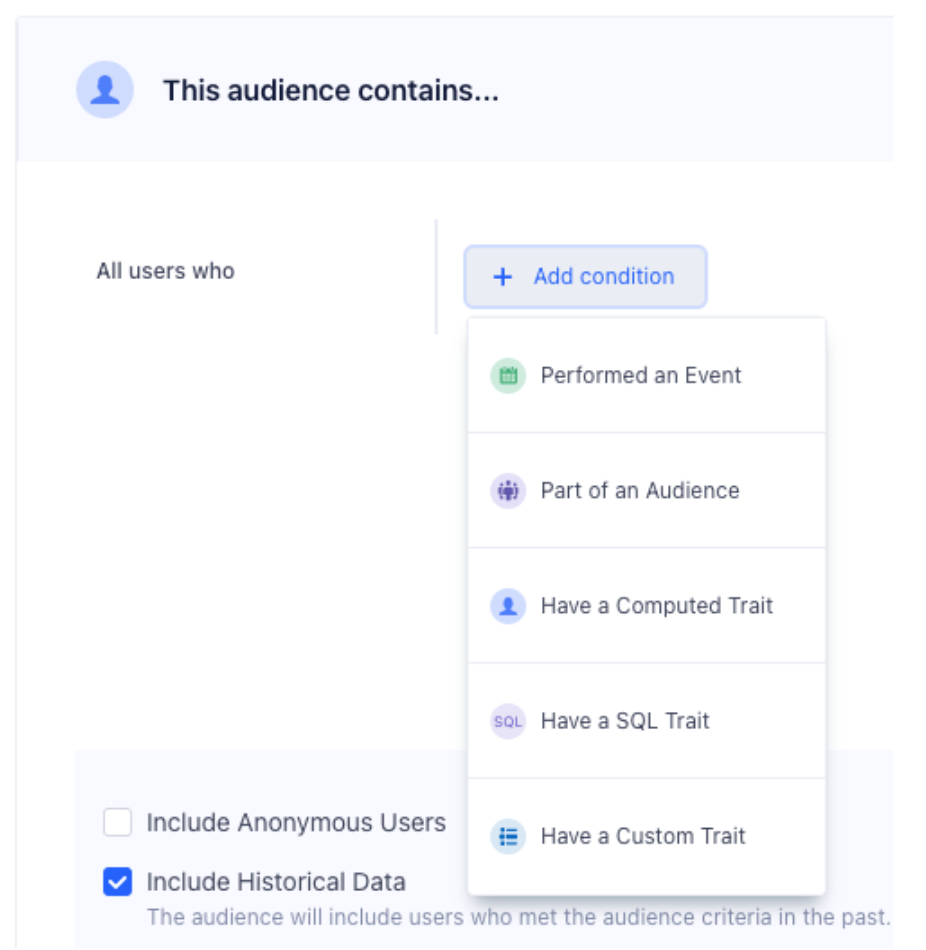Click the audience user avatar icon
Viewport: 926px width, 950px height.
105,90
